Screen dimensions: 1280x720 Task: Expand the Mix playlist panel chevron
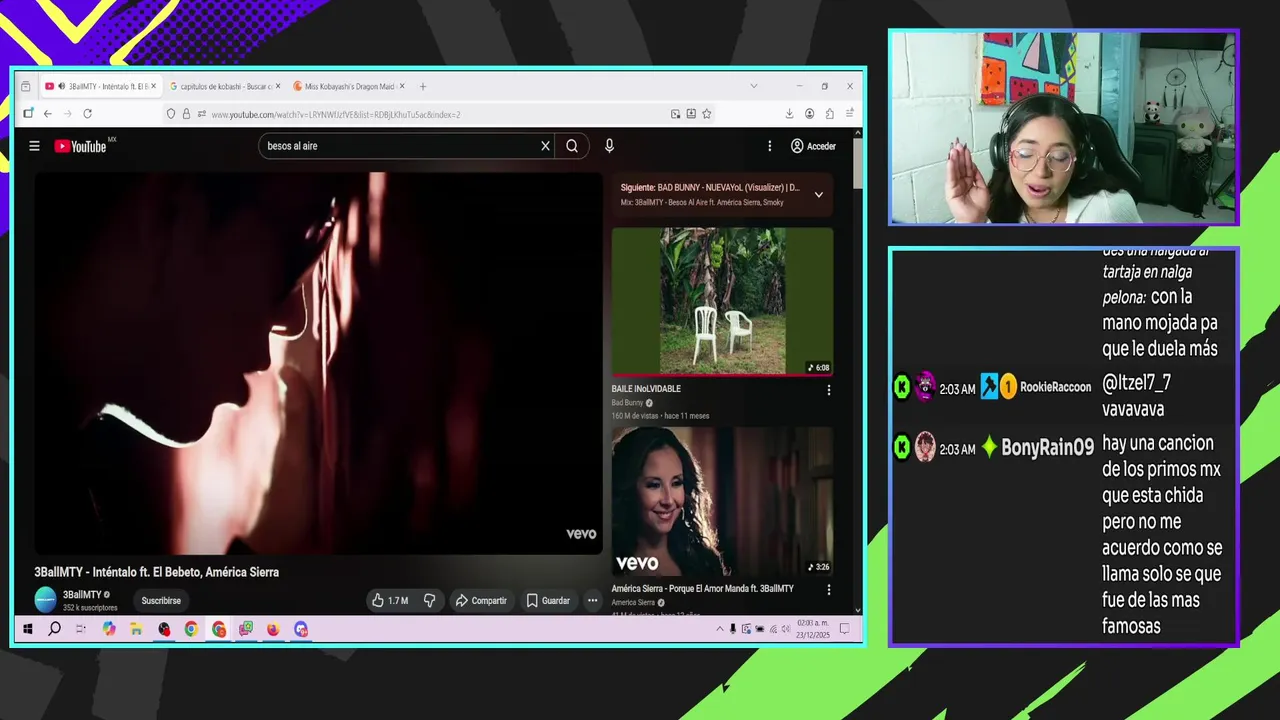[x=819, y=194]
